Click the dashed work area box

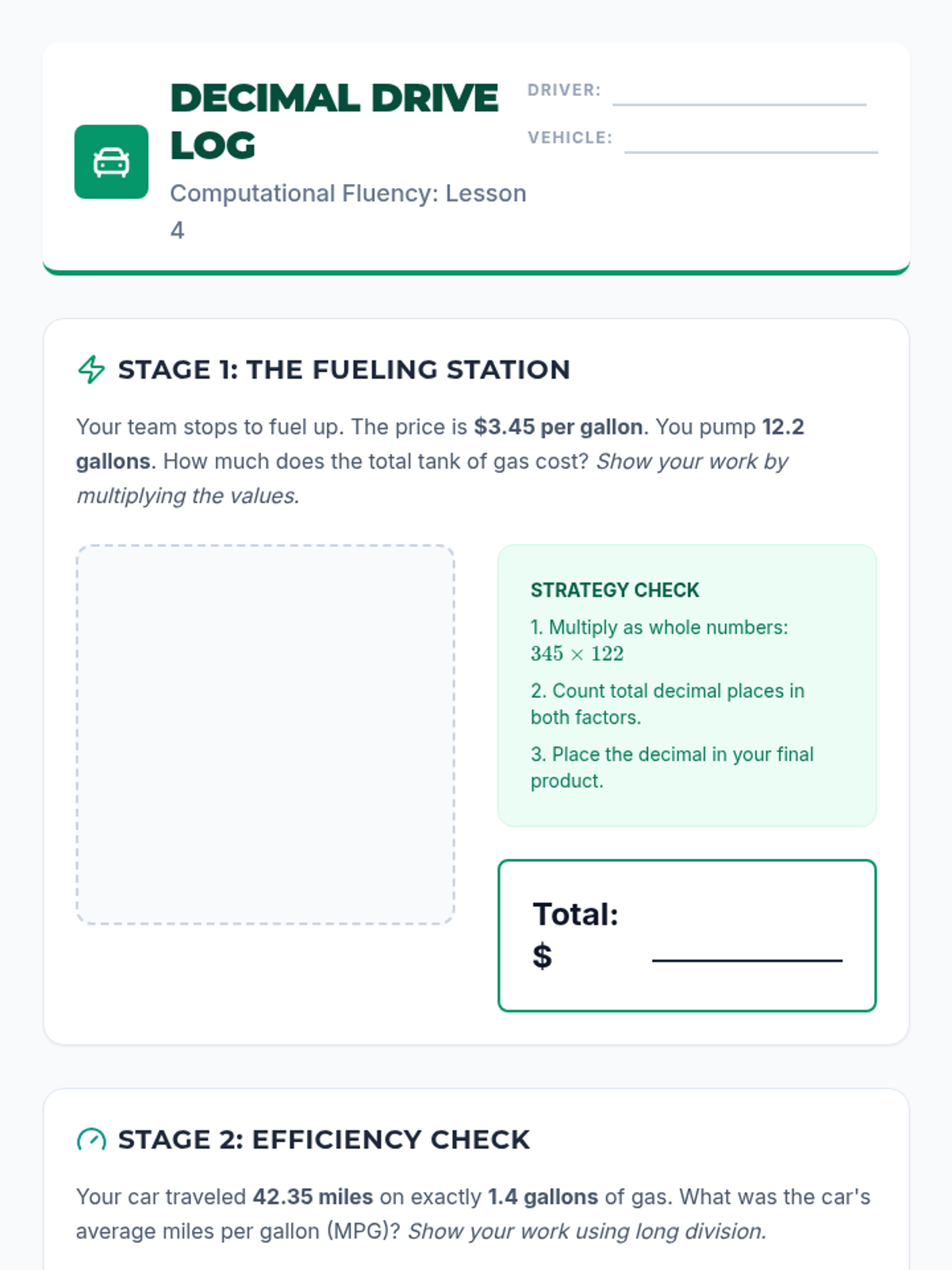click(x=266, y=734)
